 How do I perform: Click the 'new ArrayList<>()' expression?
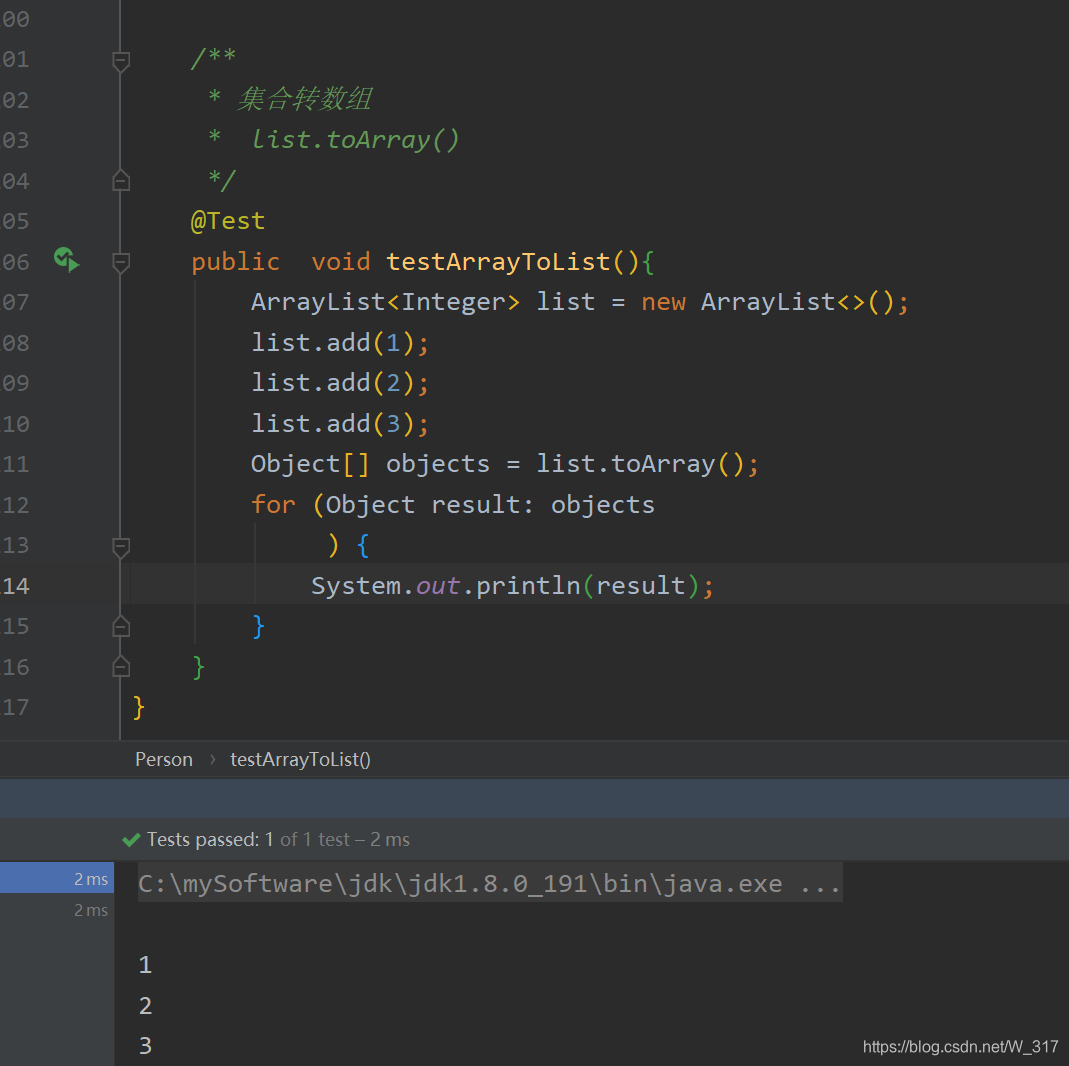coord(767,302)
